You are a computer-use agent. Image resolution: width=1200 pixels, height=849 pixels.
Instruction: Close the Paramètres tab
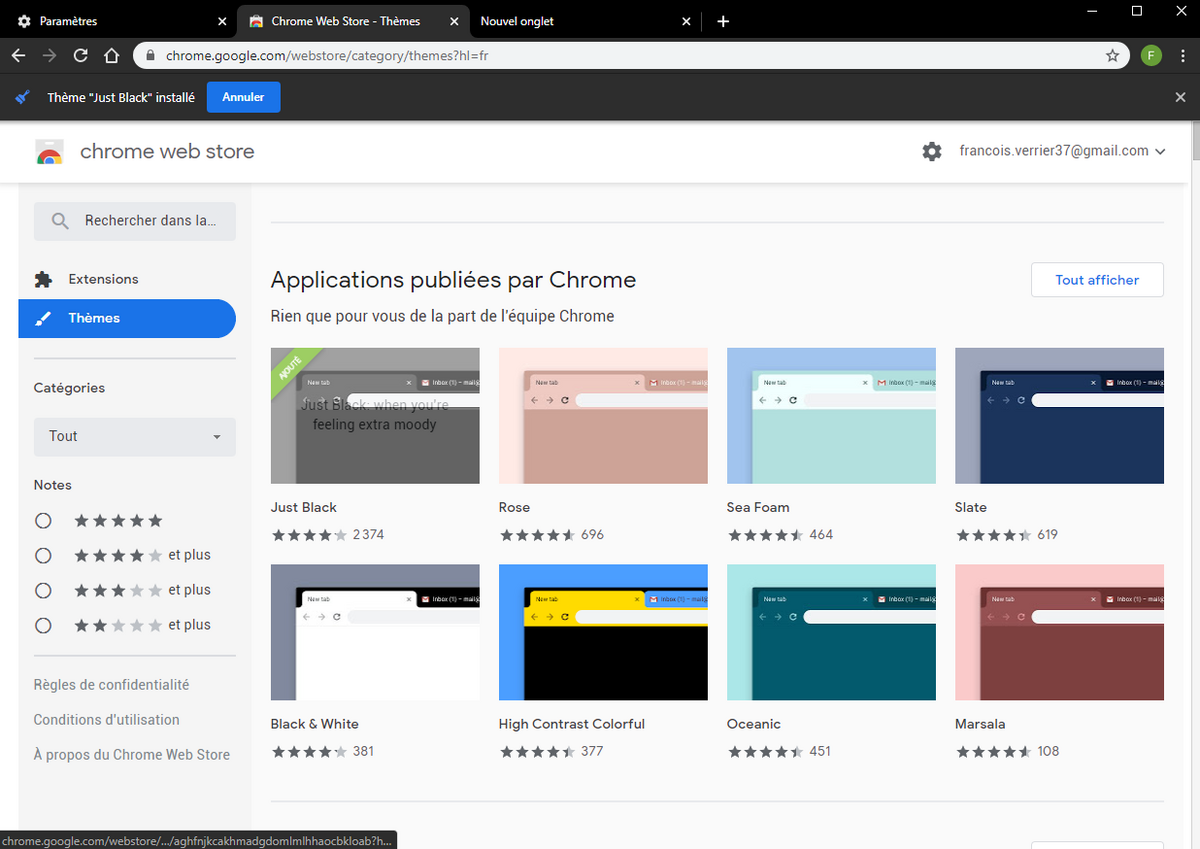222,21
